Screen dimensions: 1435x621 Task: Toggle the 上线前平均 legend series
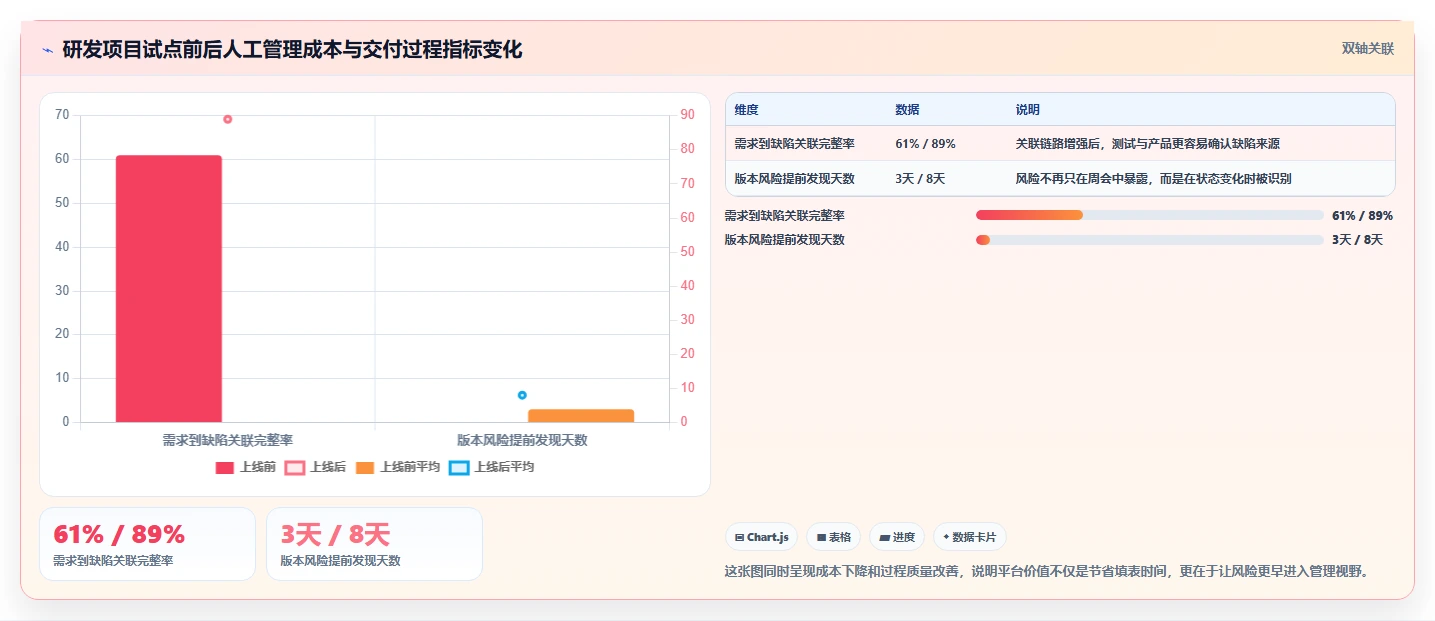point(397,467)
